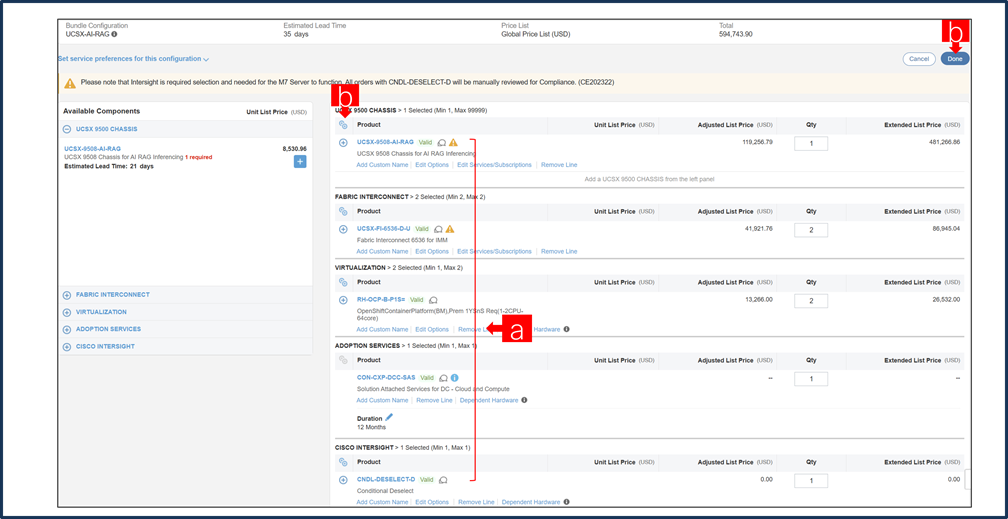Click the yellow warning icon in notice banner
This screenshot has height=519, width=1008.
tap(69, 83)
